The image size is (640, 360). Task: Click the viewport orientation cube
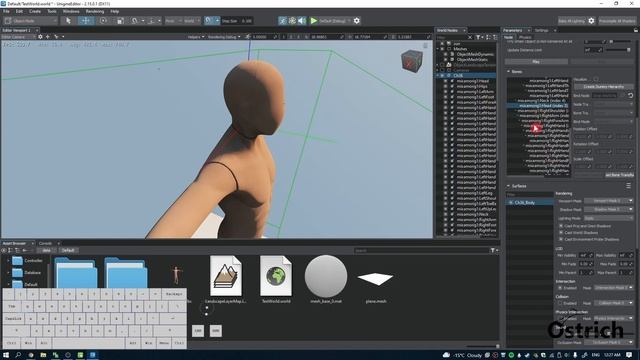pos(412,61)
